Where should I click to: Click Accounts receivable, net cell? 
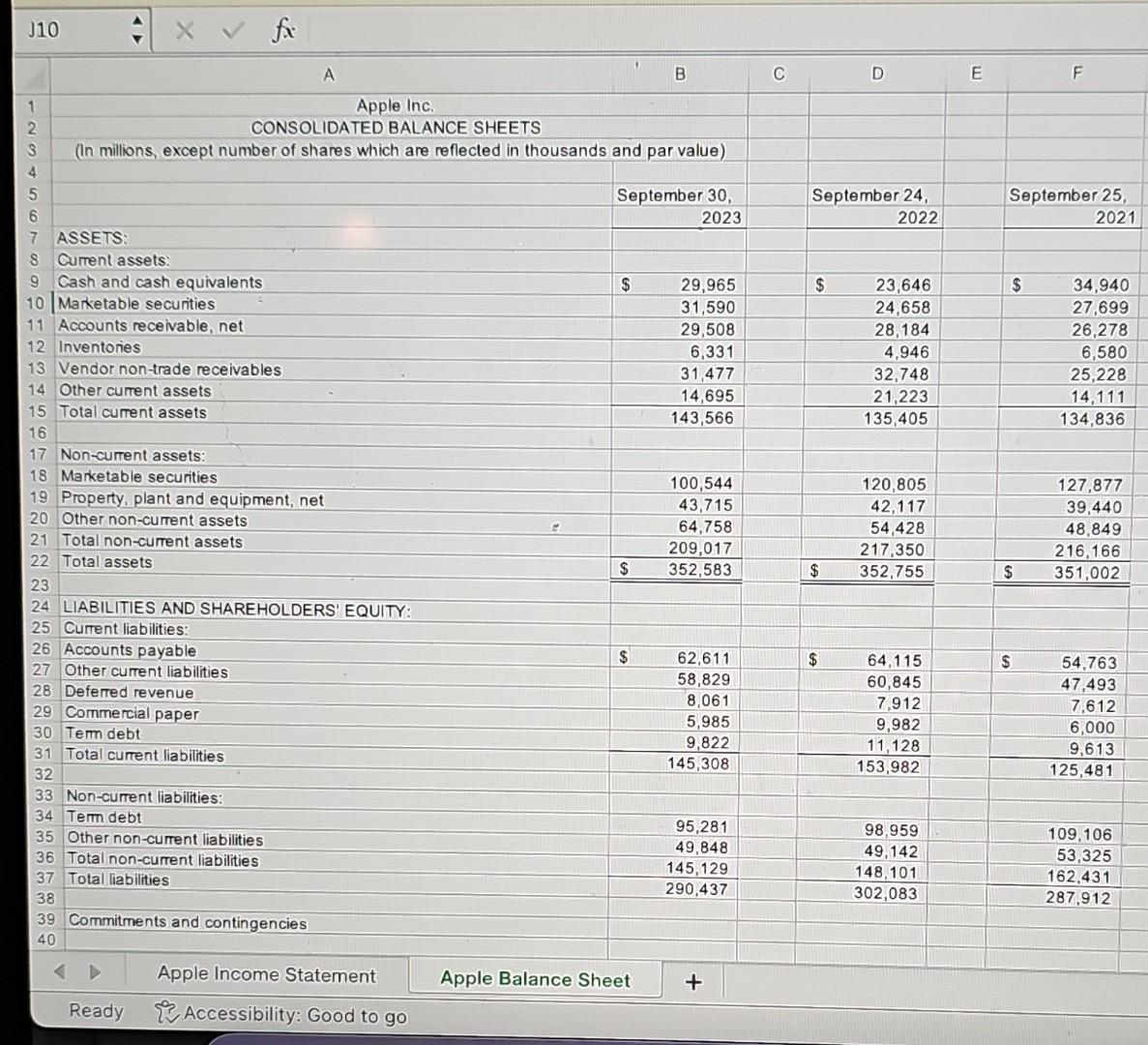pos(150,326)
